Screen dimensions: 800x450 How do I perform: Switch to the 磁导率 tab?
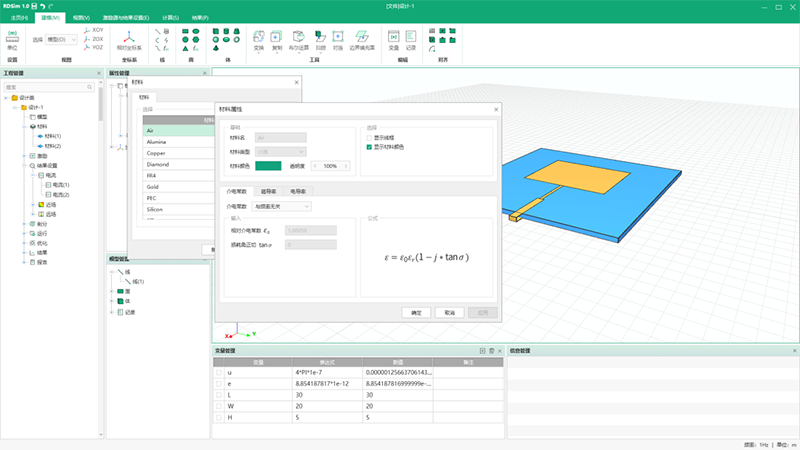[268, 189]
